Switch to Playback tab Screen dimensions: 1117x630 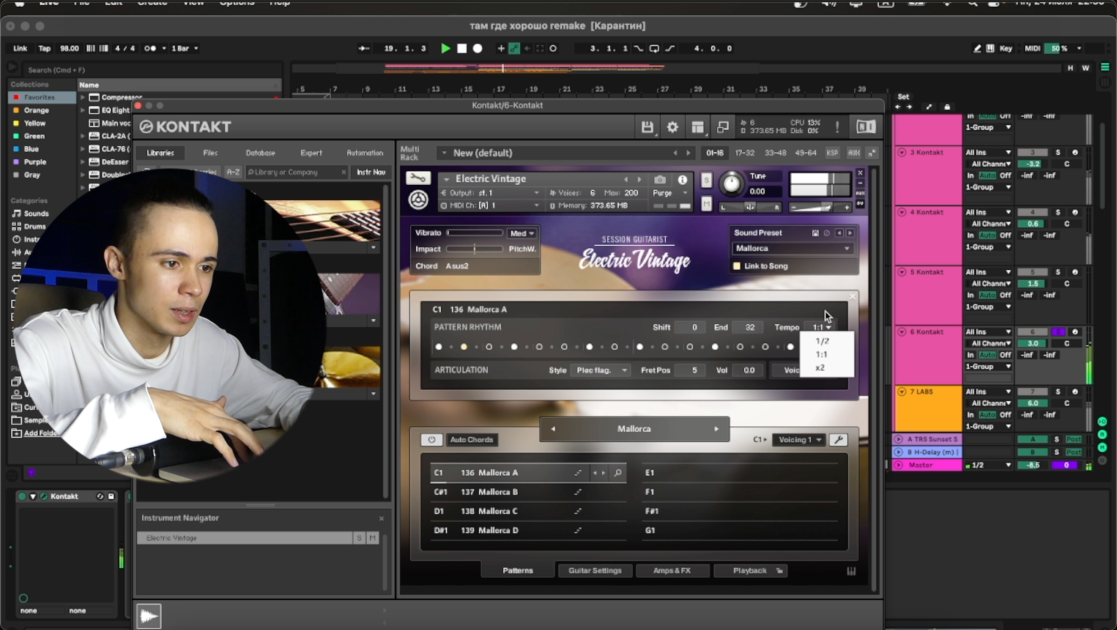[x=750, y=571]
